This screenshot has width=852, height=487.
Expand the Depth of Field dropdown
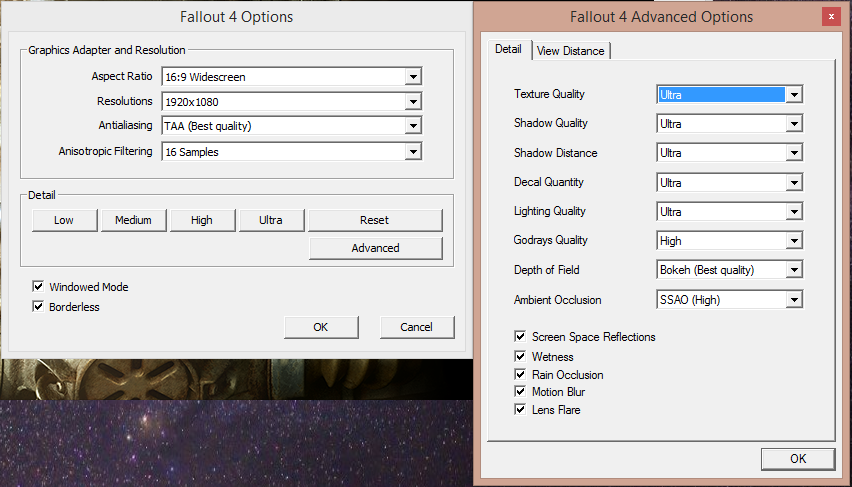[x=729, y=270]
